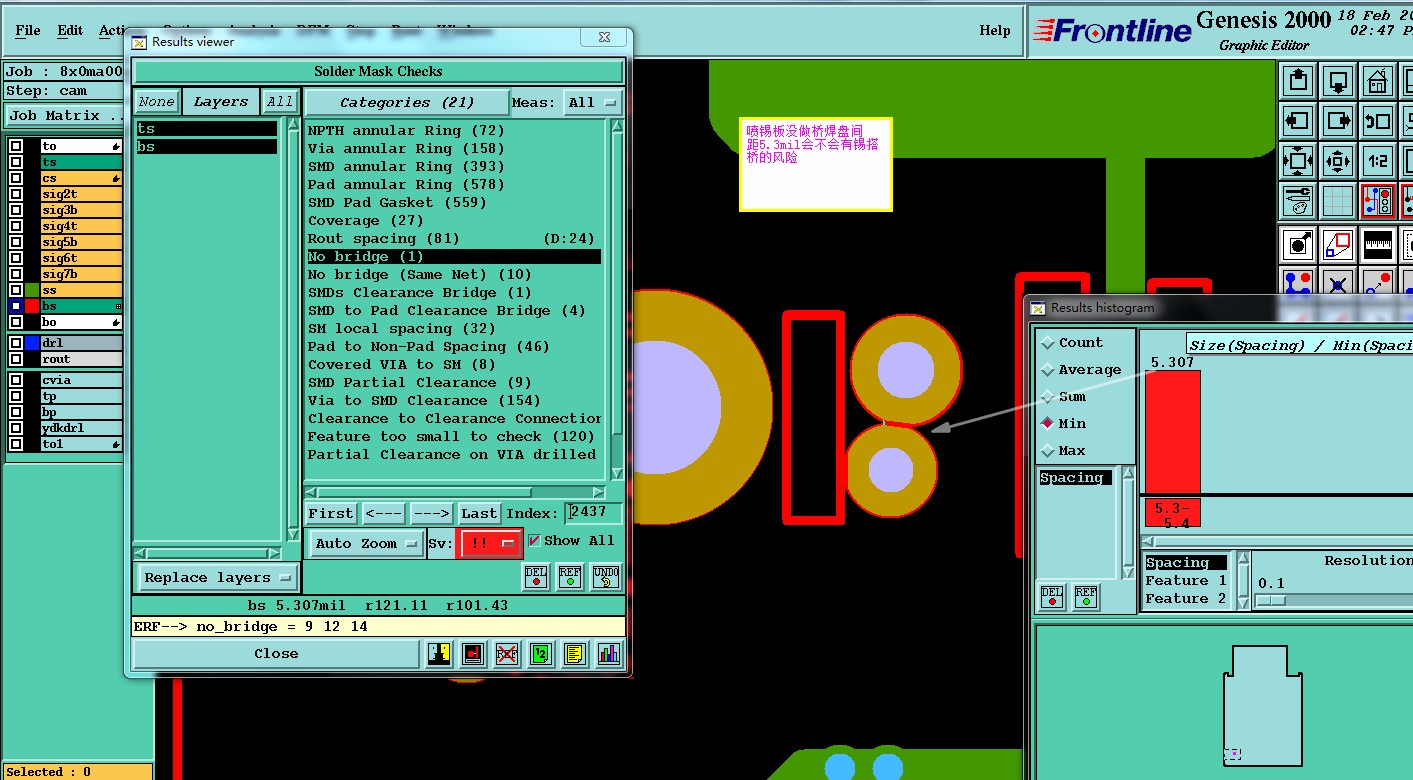
Task: Click the yellow-black silhouette icon in Results viewer
Action: [439, 654]
